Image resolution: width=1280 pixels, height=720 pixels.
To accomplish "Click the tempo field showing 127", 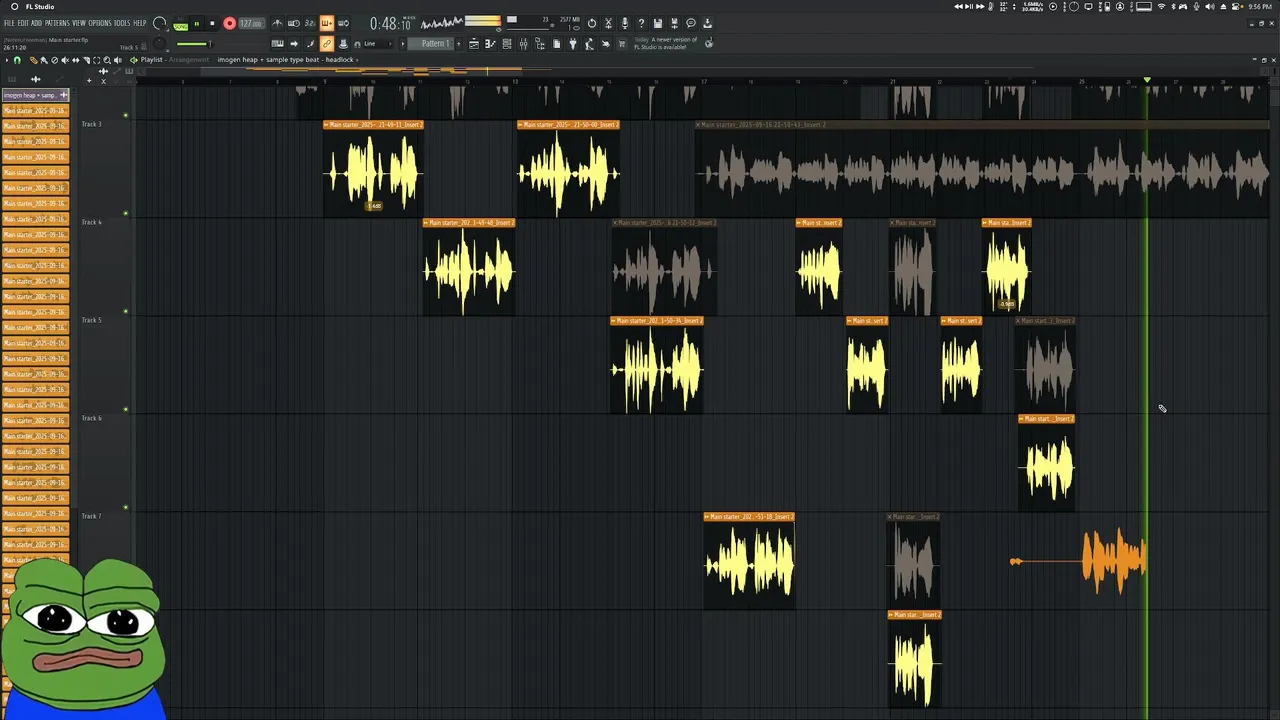I will coord(252,24).
